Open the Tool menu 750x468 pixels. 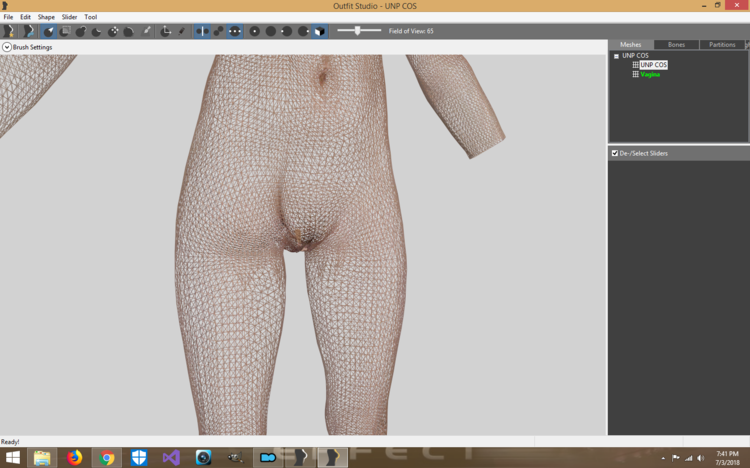pyautogui.click(x=90, y=17)
